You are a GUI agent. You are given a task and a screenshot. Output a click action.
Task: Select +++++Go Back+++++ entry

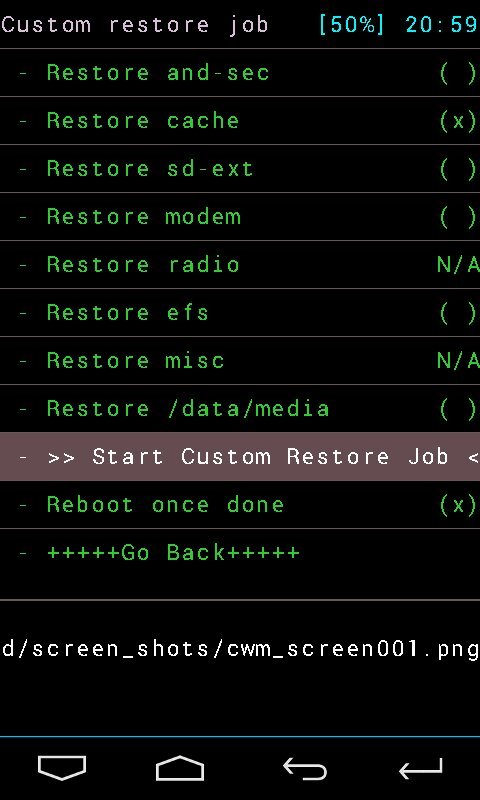pyautogui.click(x=240, y=553)
